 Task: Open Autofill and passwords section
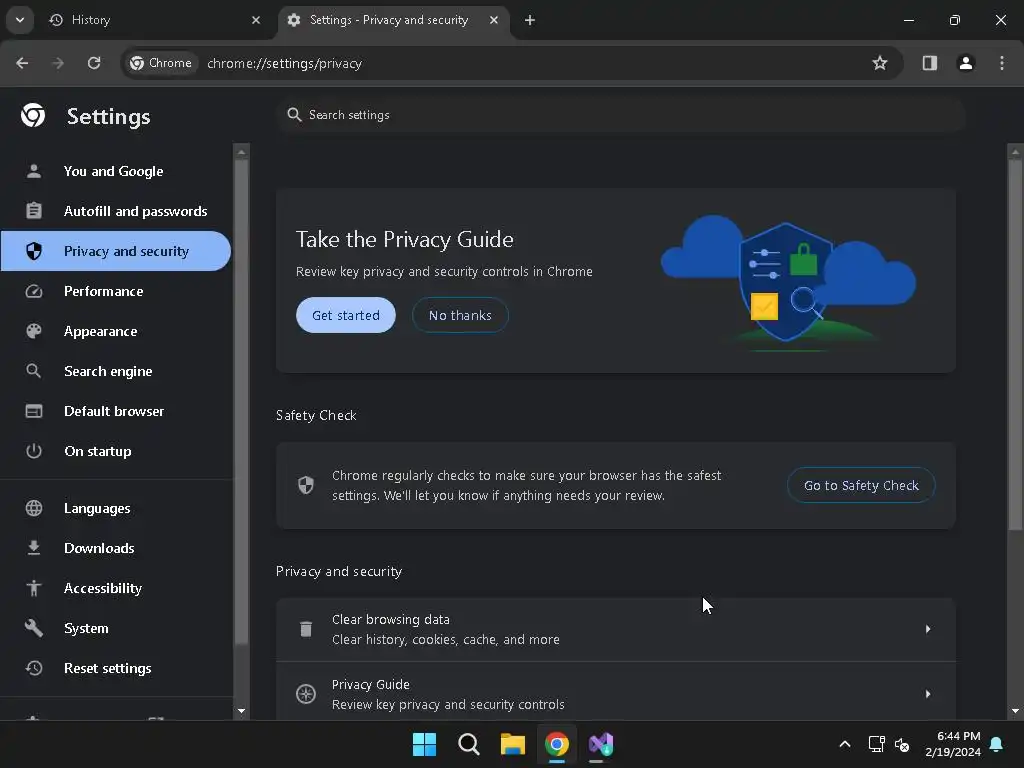click(x=115, y=211)
